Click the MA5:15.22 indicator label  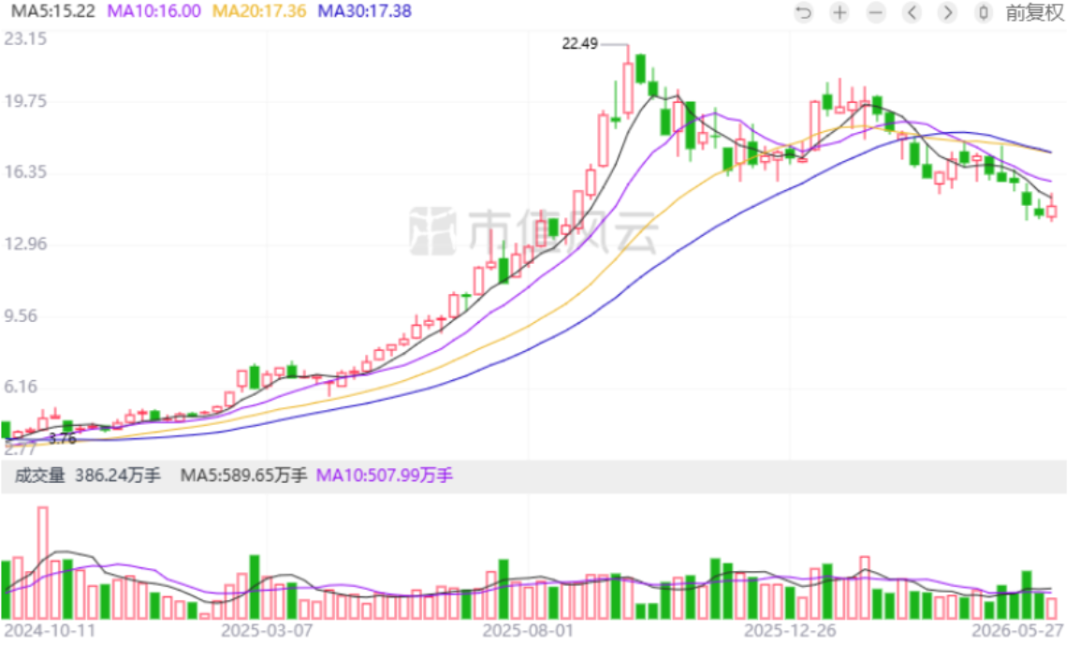(x=53, y=11)
